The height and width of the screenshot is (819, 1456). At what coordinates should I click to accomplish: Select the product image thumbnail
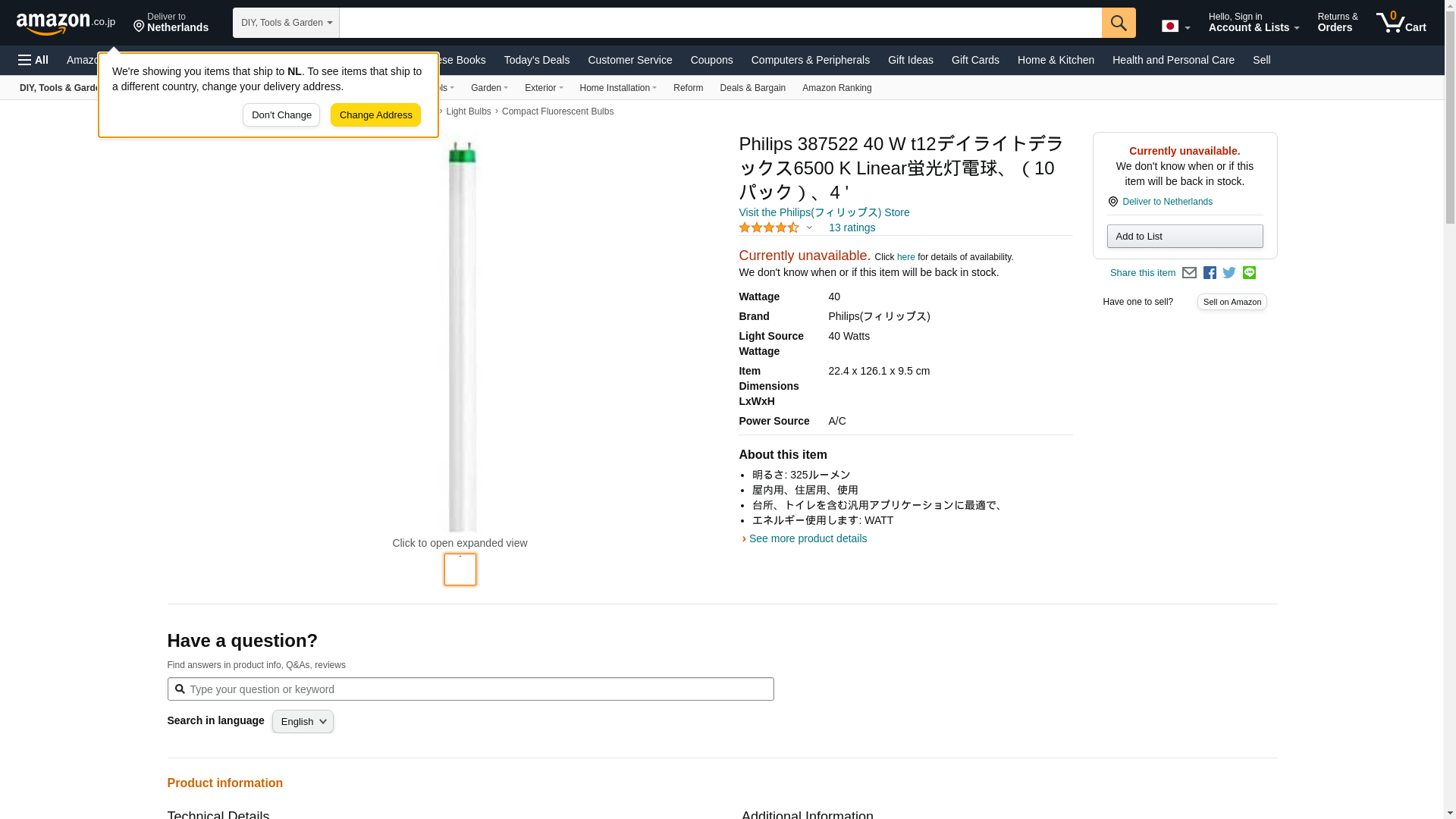coord(460,570)
